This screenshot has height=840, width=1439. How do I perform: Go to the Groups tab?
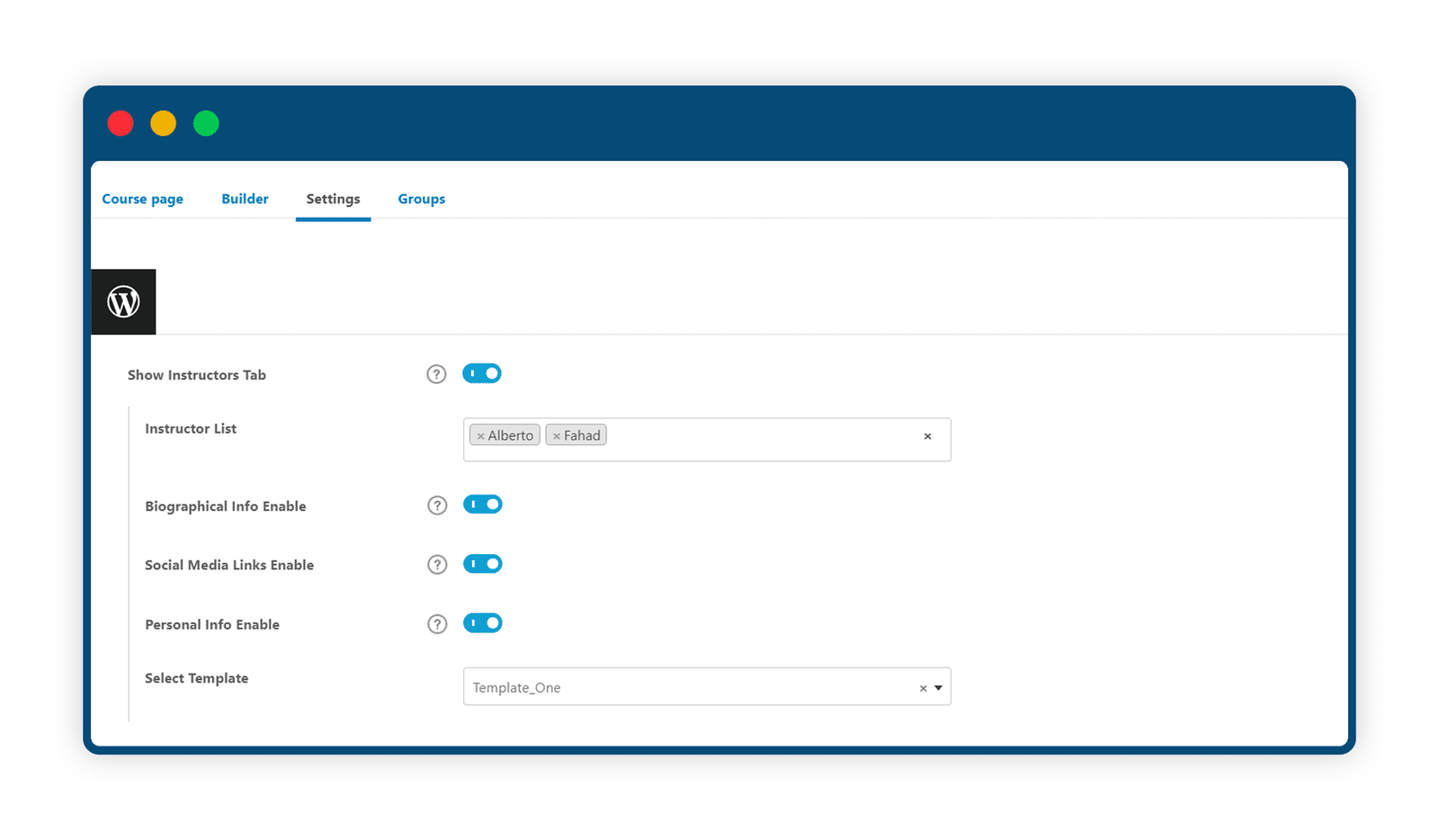422,199
